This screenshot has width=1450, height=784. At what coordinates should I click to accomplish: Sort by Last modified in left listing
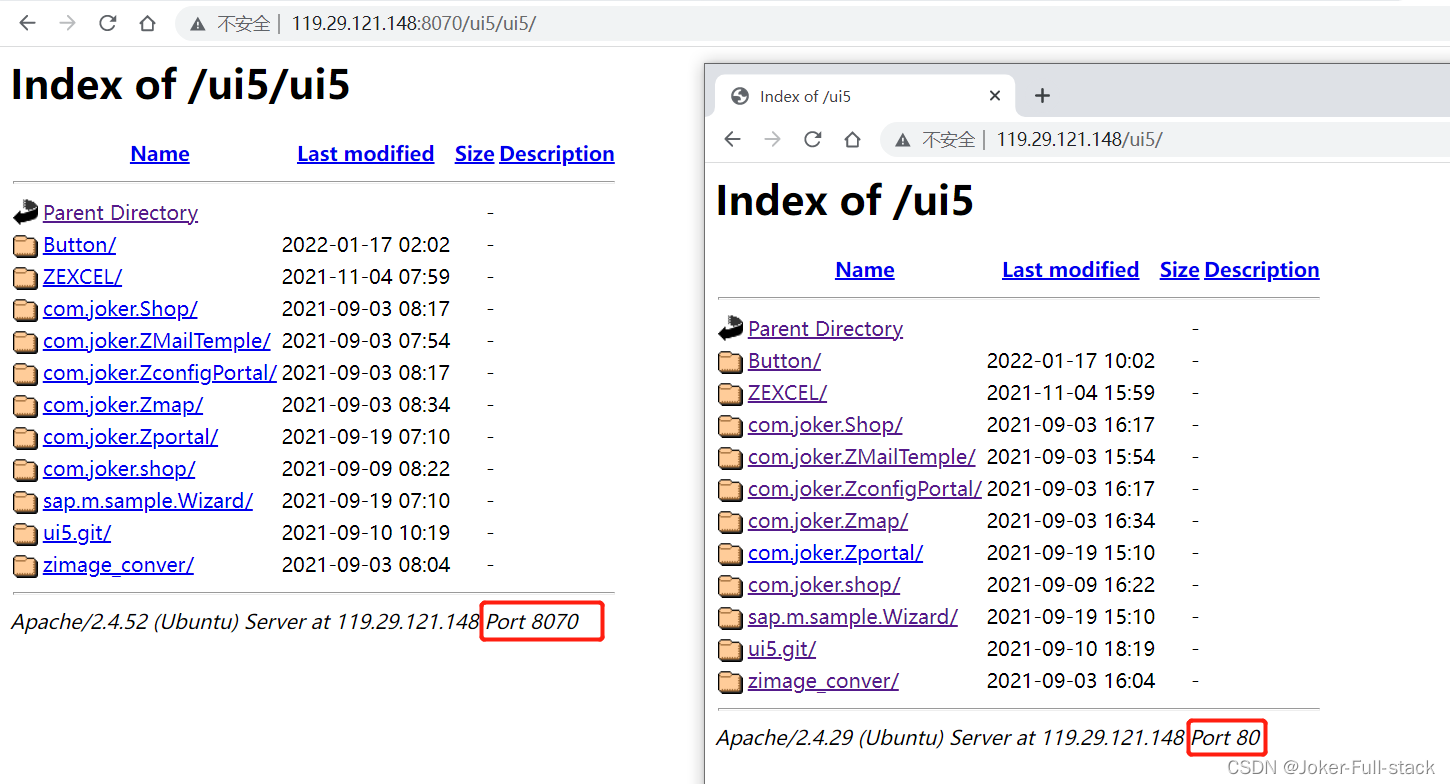point(365,154)
